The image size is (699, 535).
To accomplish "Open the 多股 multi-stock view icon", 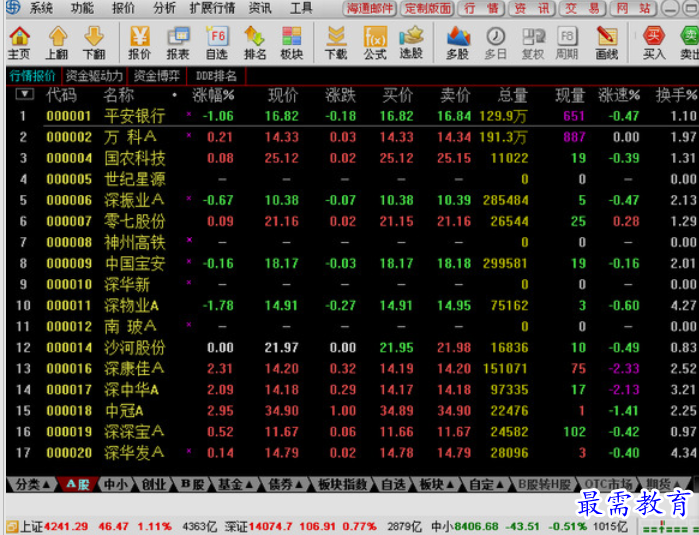I will tap(457, 43).
